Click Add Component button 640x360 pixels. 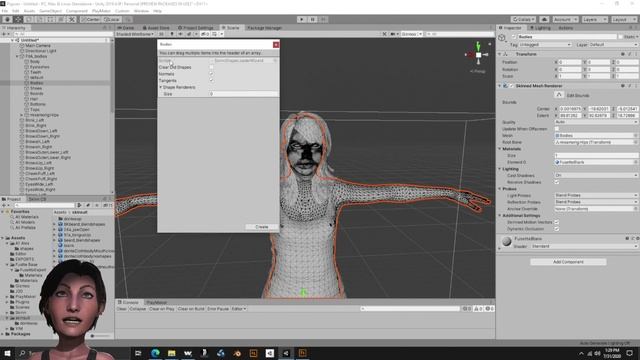[568, 262]
